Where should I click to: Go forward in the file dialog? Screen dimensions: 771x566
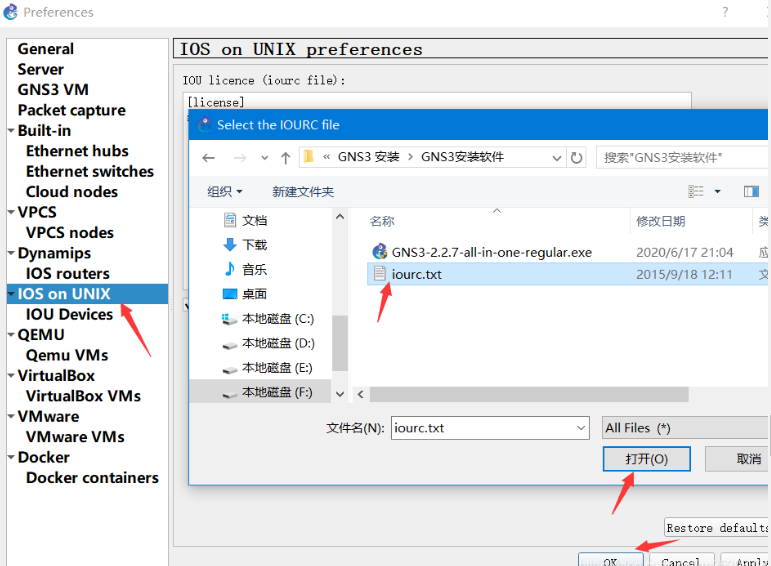(239, 158)
